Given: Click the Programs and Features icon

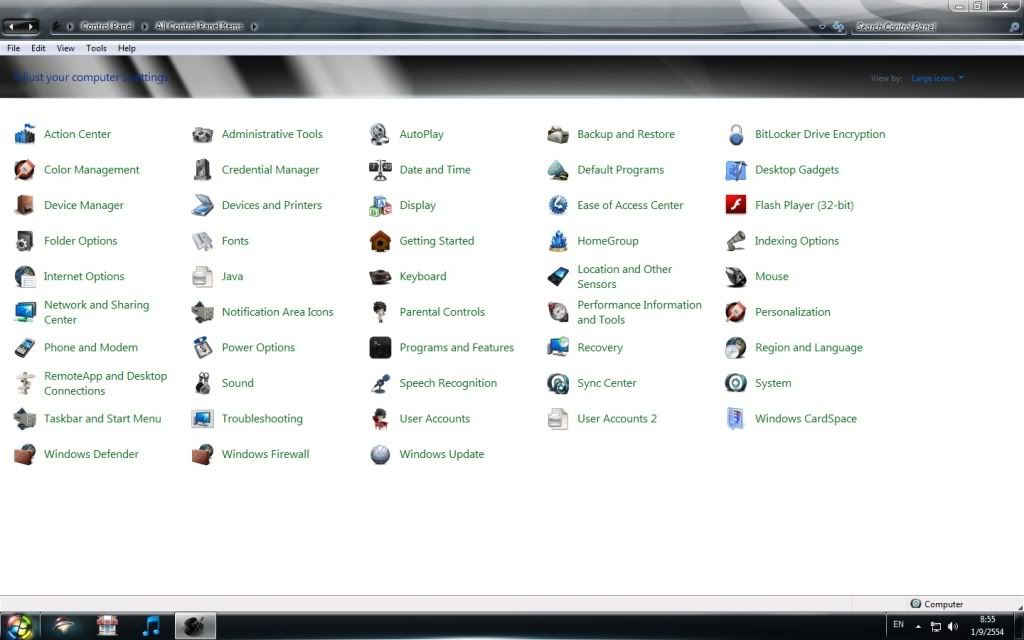Looking at the screenshot, I should click(x=380, y=347).
